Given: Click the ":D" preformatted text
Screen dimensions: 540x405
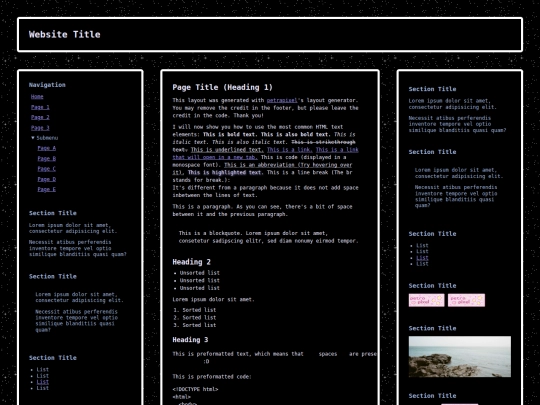Looking at the screenshot, I should [x=206, y=362].
